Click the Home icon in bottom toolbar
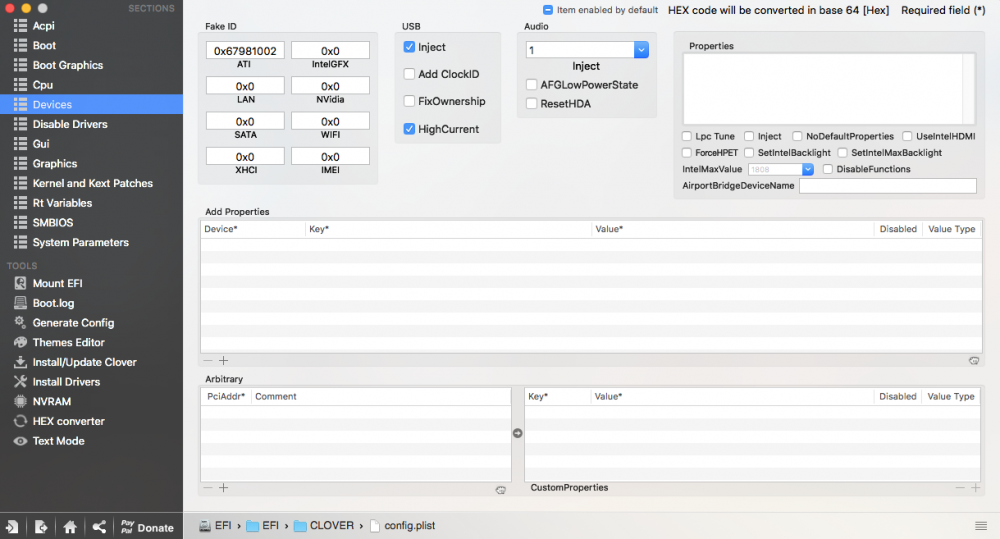Image resolution: width=1000 pixels, height=539 pixels. pos(70,527)
